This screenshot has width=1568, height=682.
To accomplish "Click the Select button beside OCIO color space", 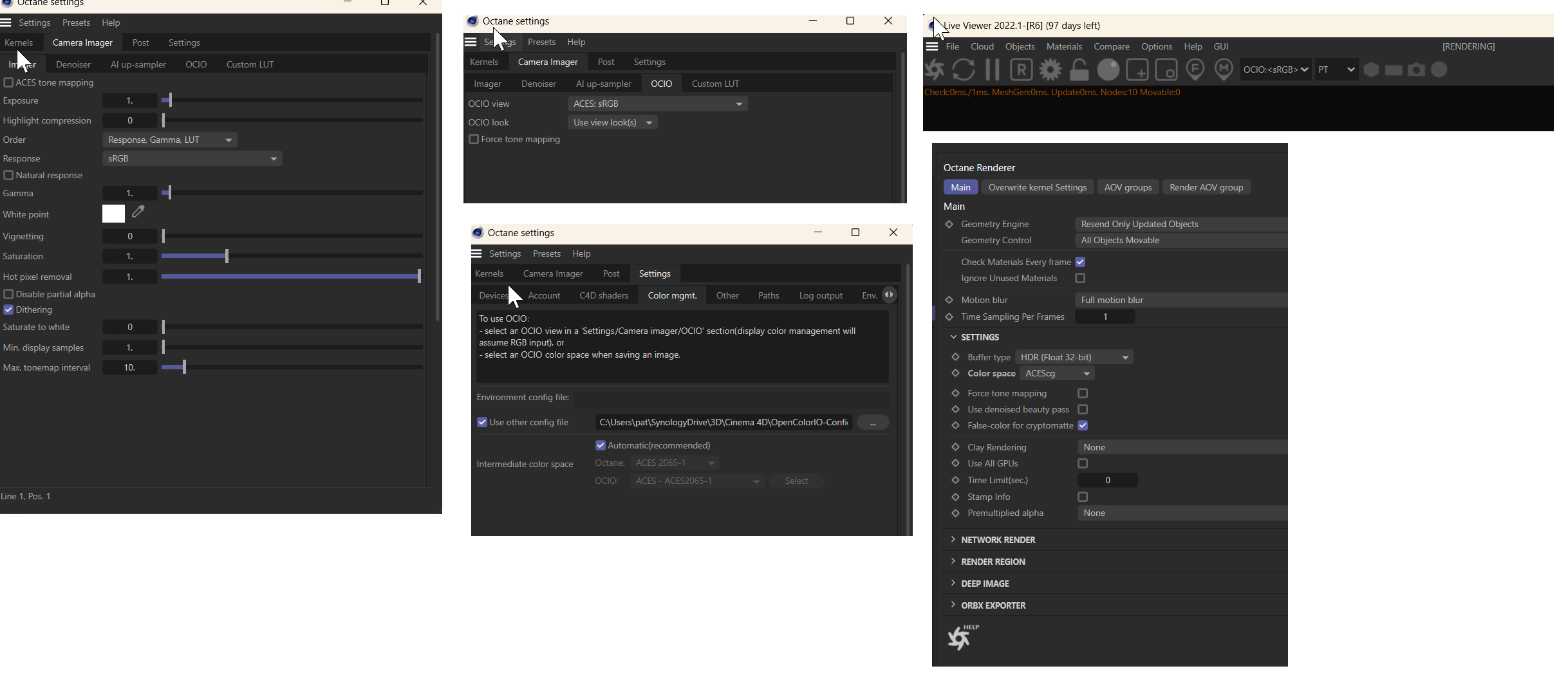I will click(796, 481).
